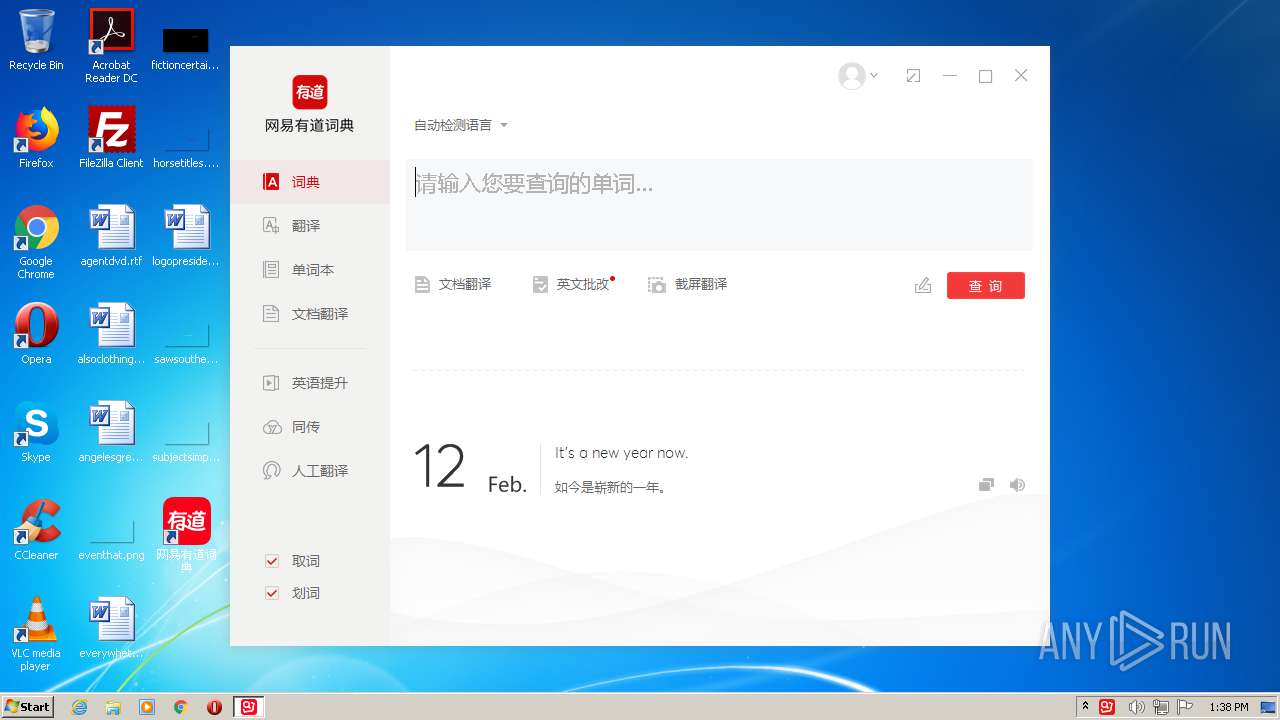
Task: Select Firefox desktop shortcut
Action: (x=36, y=138)
